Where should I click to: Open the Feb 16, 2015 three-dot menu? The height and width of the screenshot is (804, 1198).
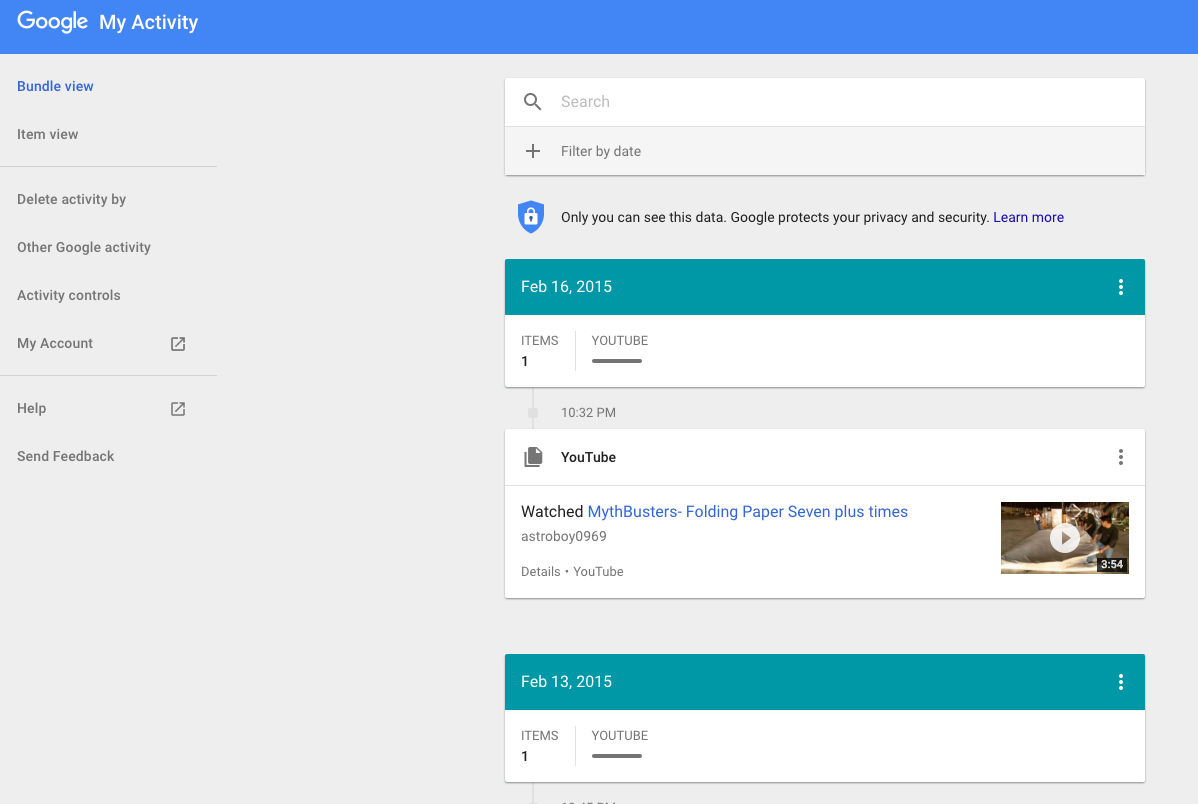coord(1120,287)
